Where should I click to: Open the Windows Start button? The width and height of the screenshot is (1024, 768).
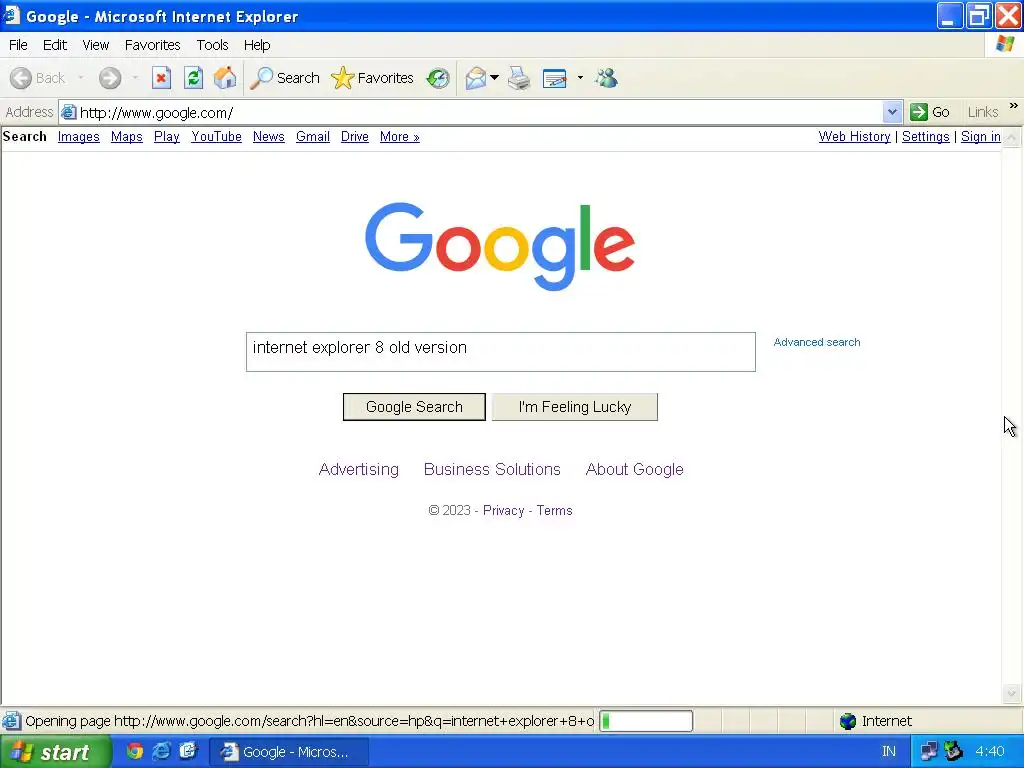coord(56,752)
